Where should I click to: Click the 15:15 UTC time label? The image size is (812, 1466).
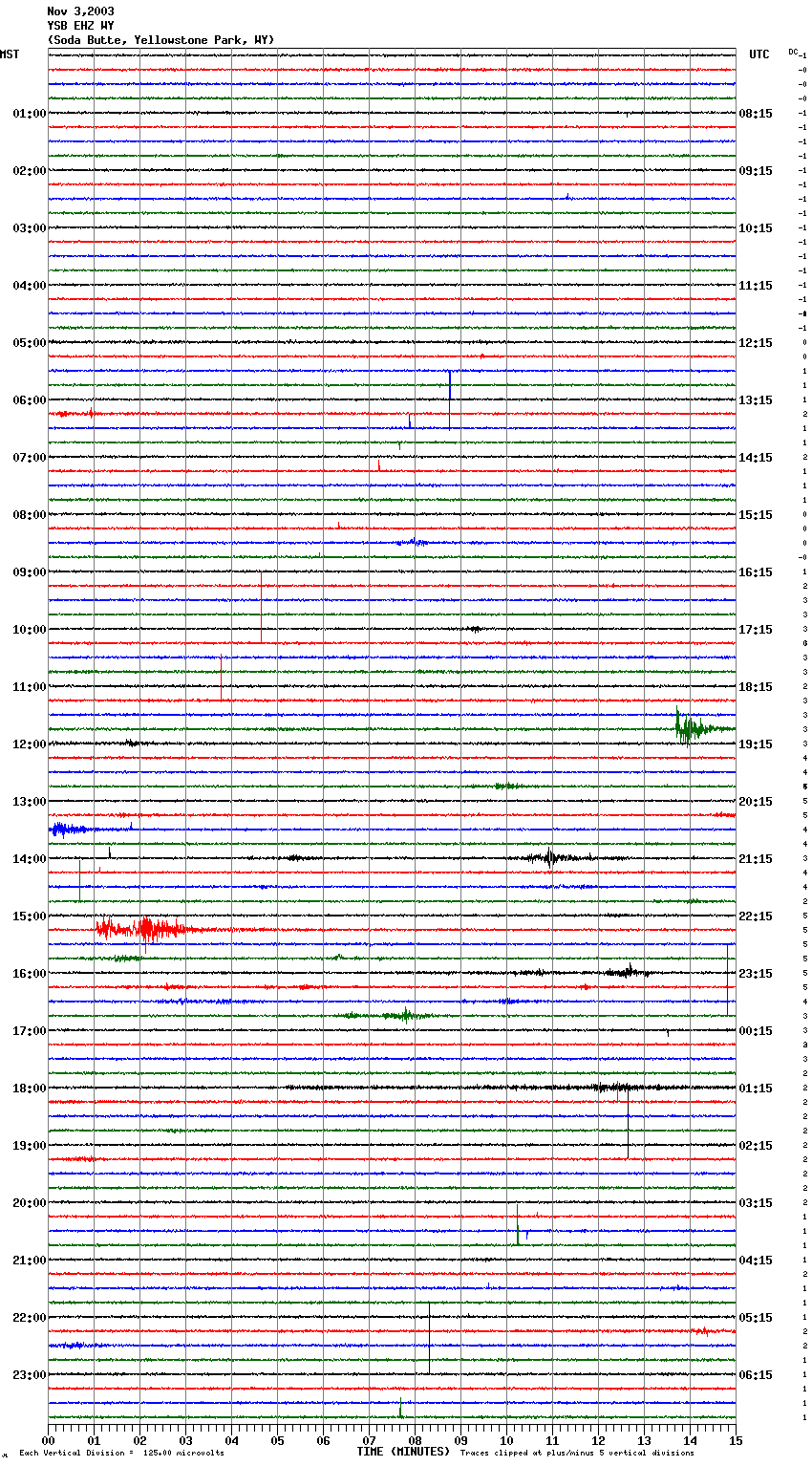(x=756, y=515)
